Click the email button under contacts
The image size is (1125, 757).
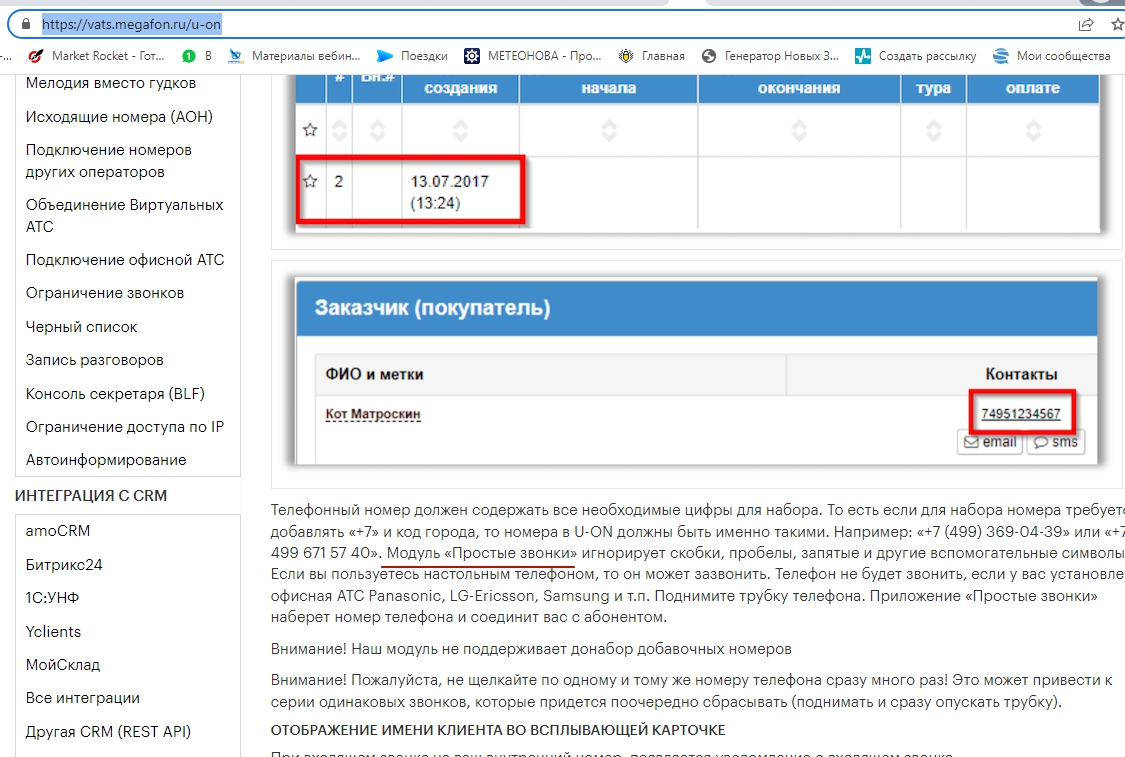(989, 442)
